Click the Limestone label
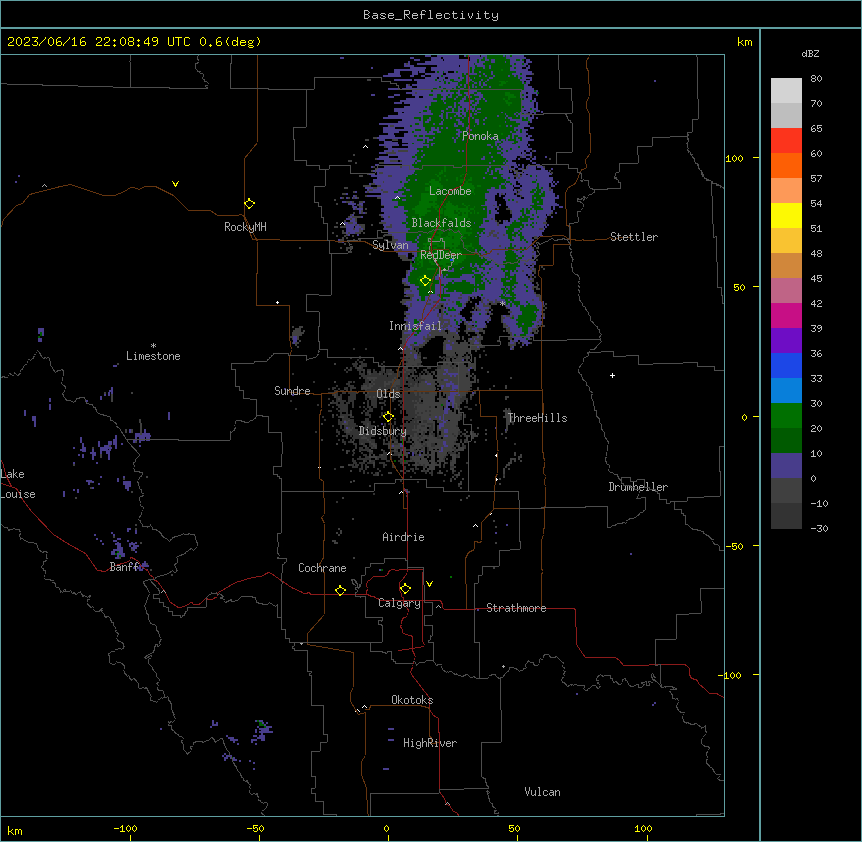Image resolution: width=862 pixels, height=842 pixels. click(153, 356)
